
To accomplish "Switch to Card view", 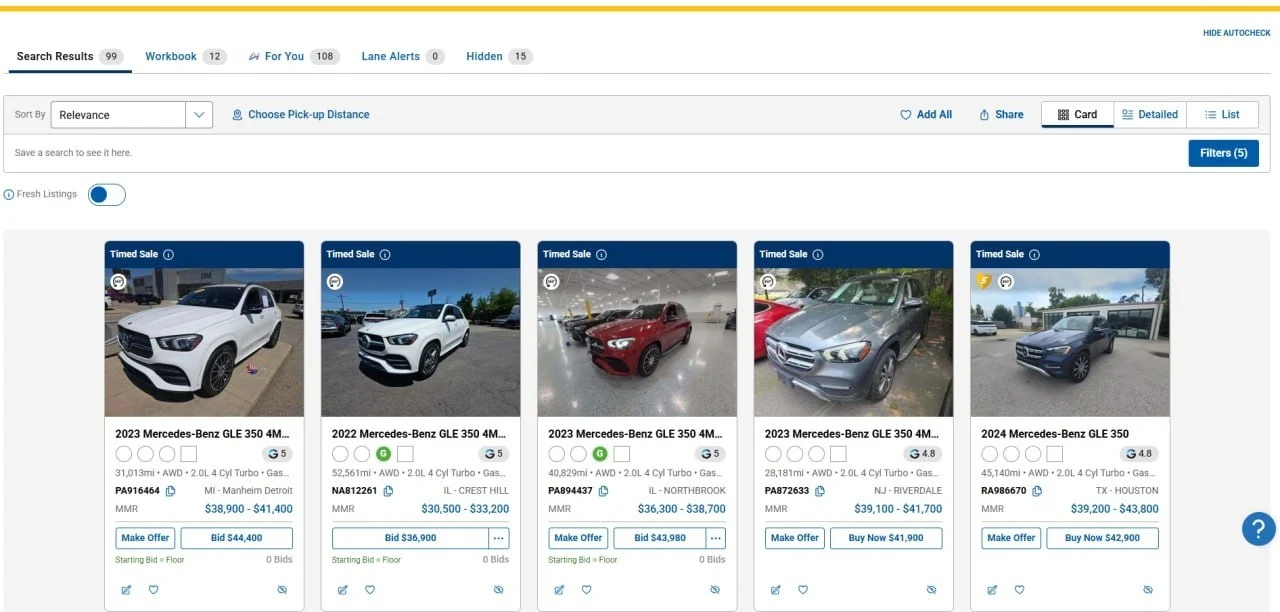I will (x=1077, y=115).
